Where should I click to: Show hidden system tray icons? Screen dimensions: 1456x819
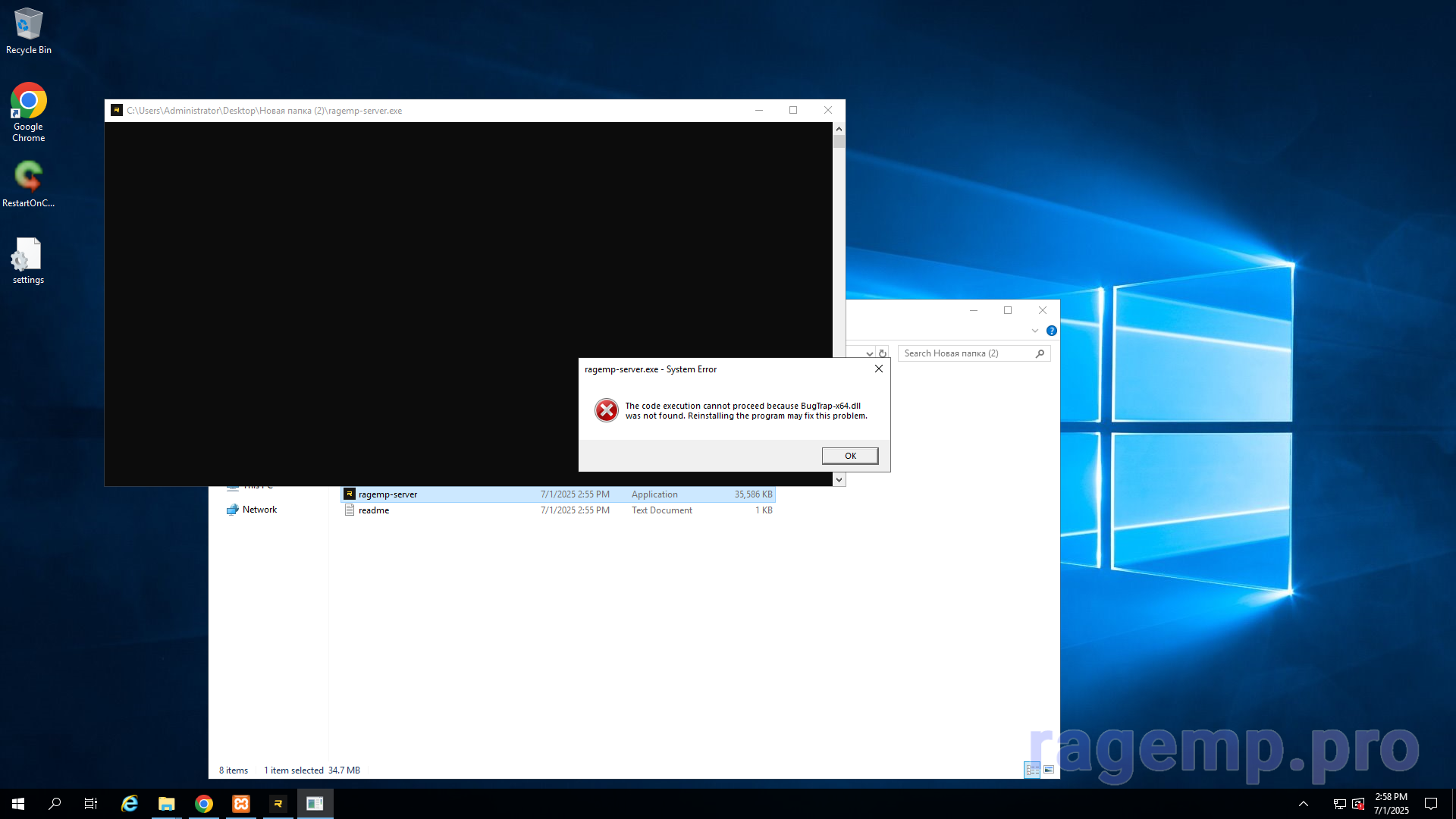tap(1303, 804)
